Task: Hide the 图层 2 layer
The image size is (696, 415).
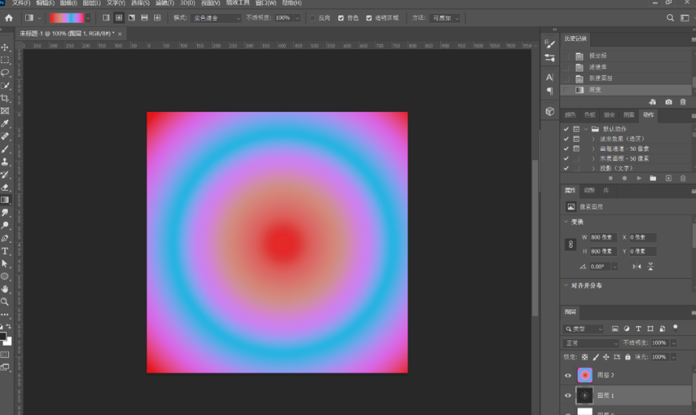Action: coord(568,376)
